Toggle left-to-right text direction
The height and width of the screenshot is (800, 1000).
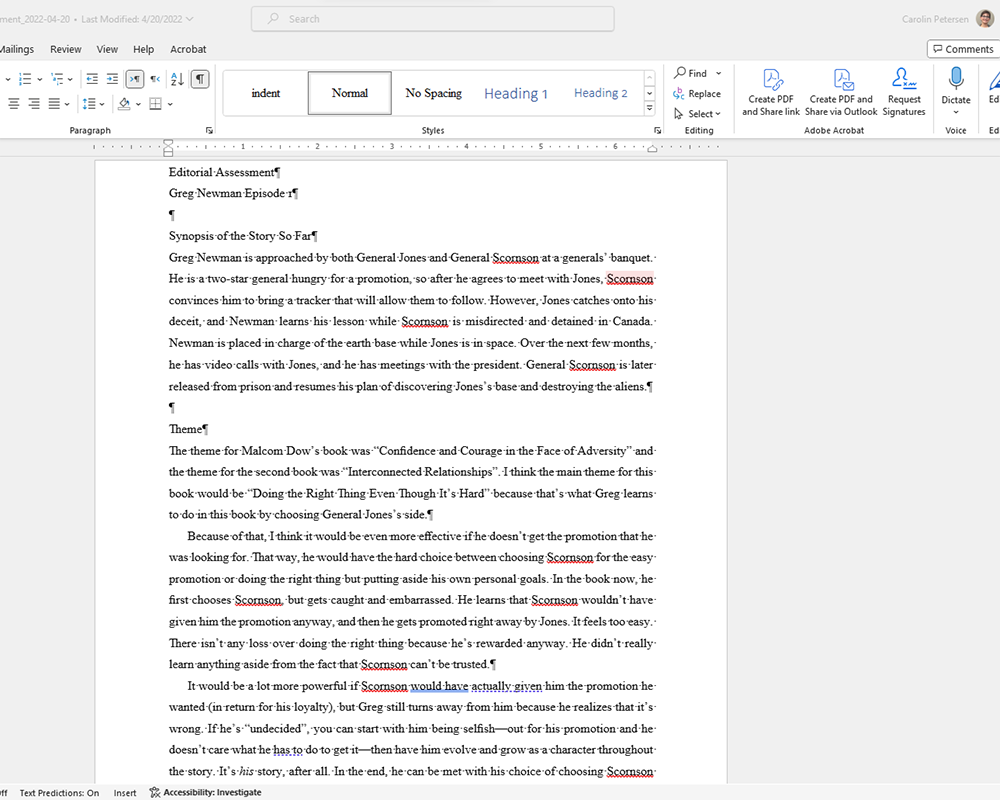[135, 79]
